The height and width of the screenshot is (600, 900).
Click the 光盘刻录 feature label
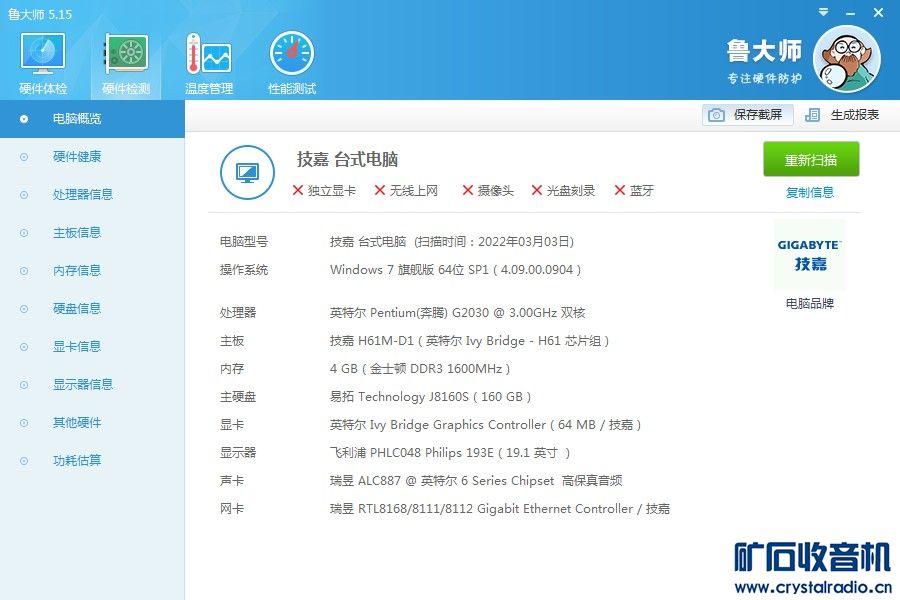[571, 191]
